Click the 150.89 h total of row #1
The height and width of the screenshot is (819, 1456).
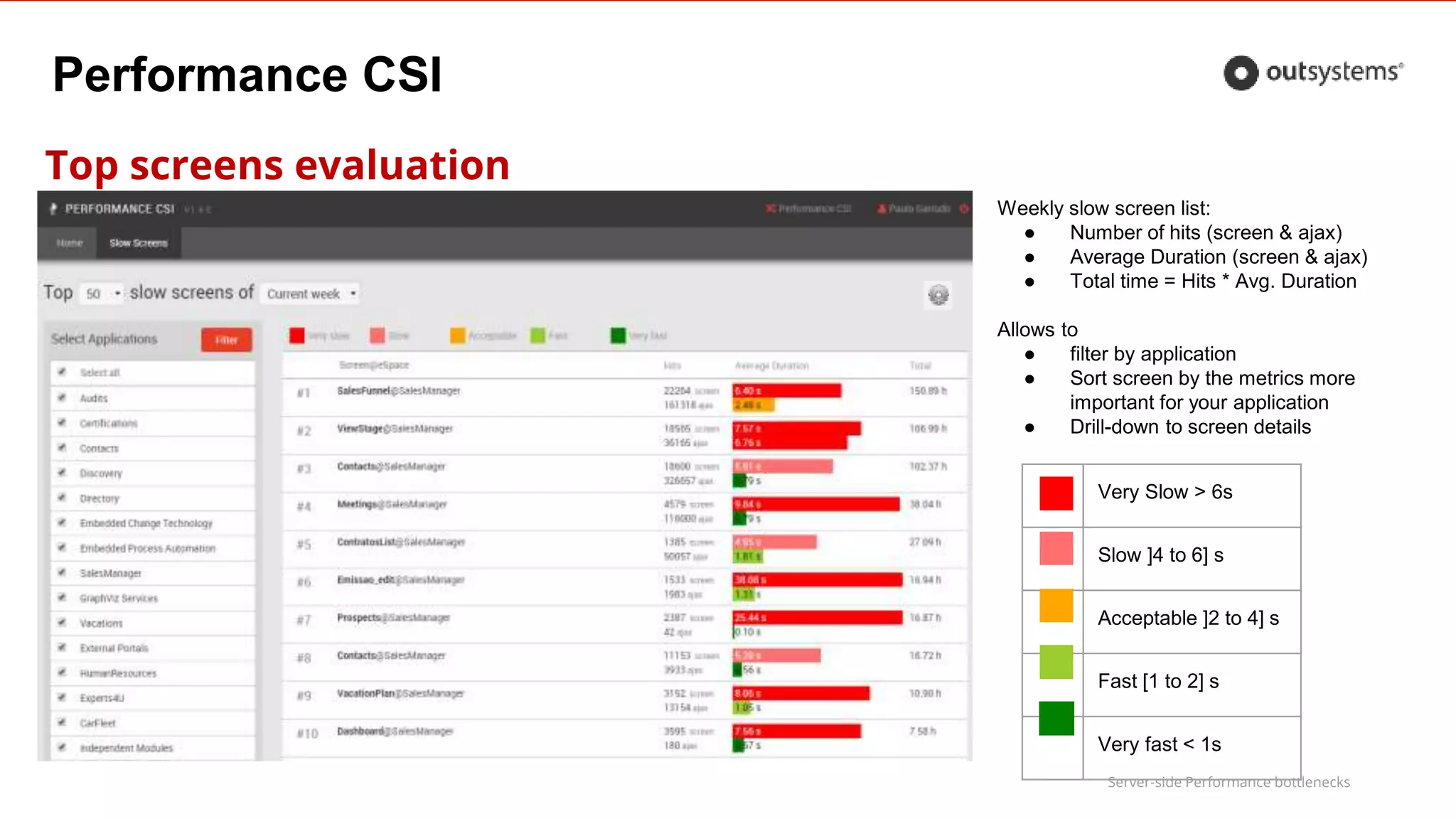[x=928, y=391]
